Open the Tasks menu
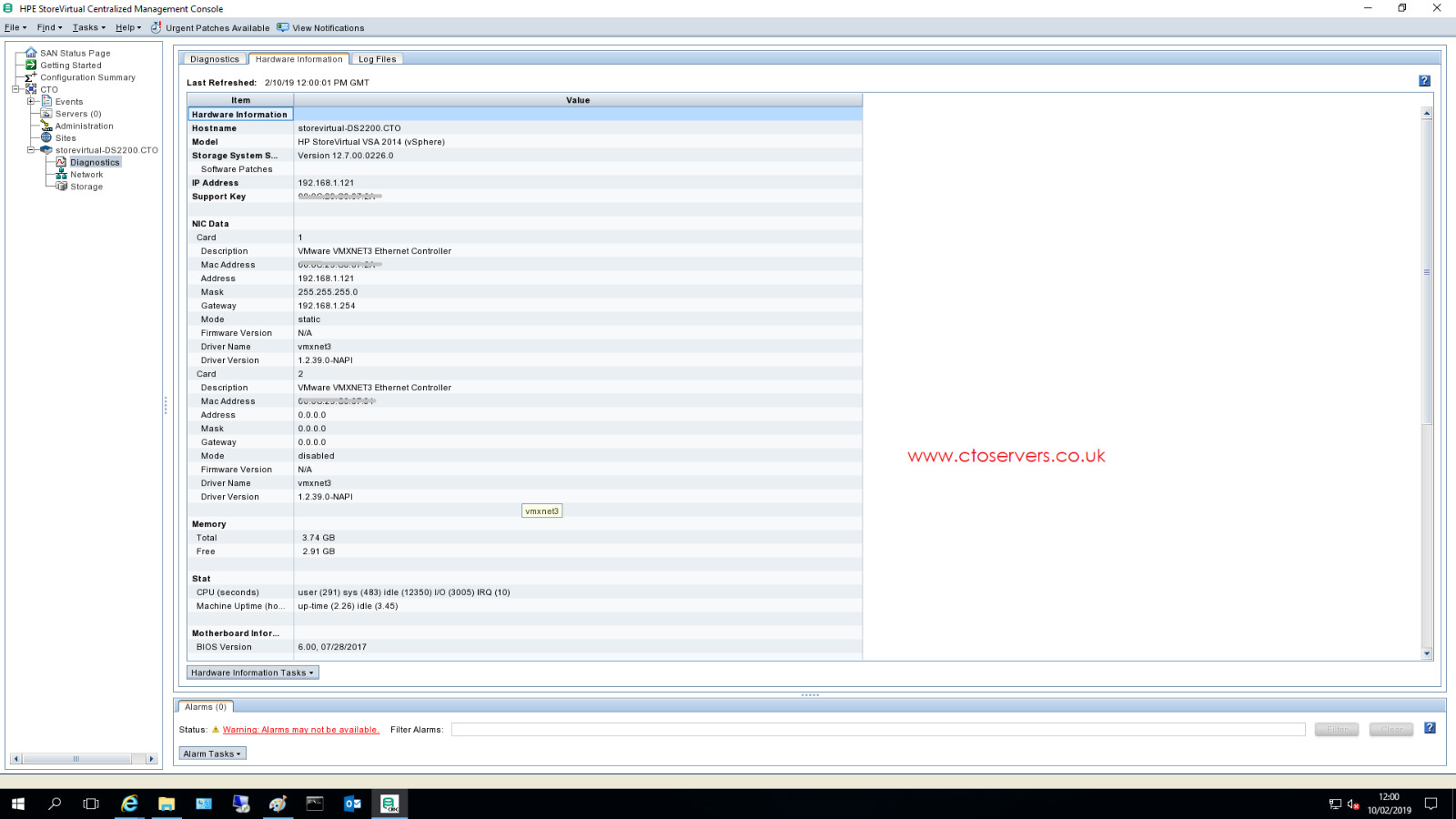Screen dimensions: 1456x819 pos(88,27)
